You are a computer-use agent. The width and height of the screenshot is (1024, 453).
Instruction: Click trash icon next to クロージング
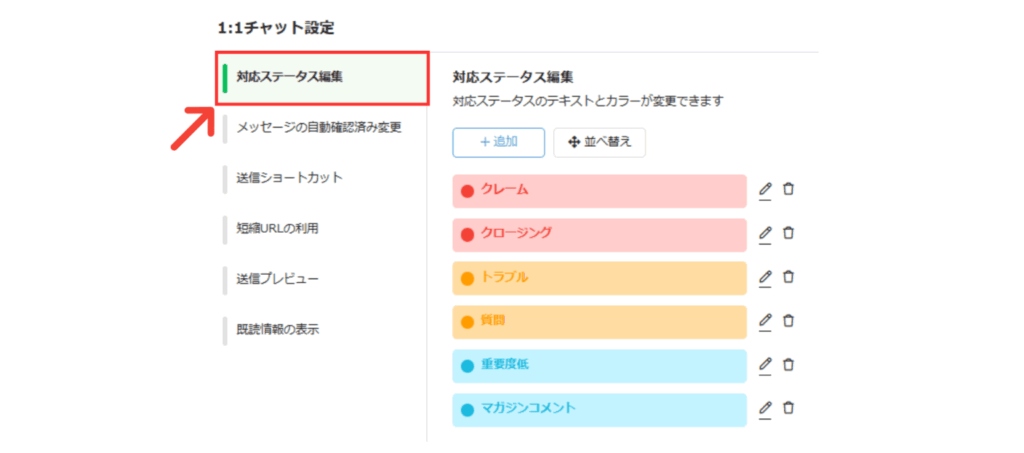tap(788, 234)
